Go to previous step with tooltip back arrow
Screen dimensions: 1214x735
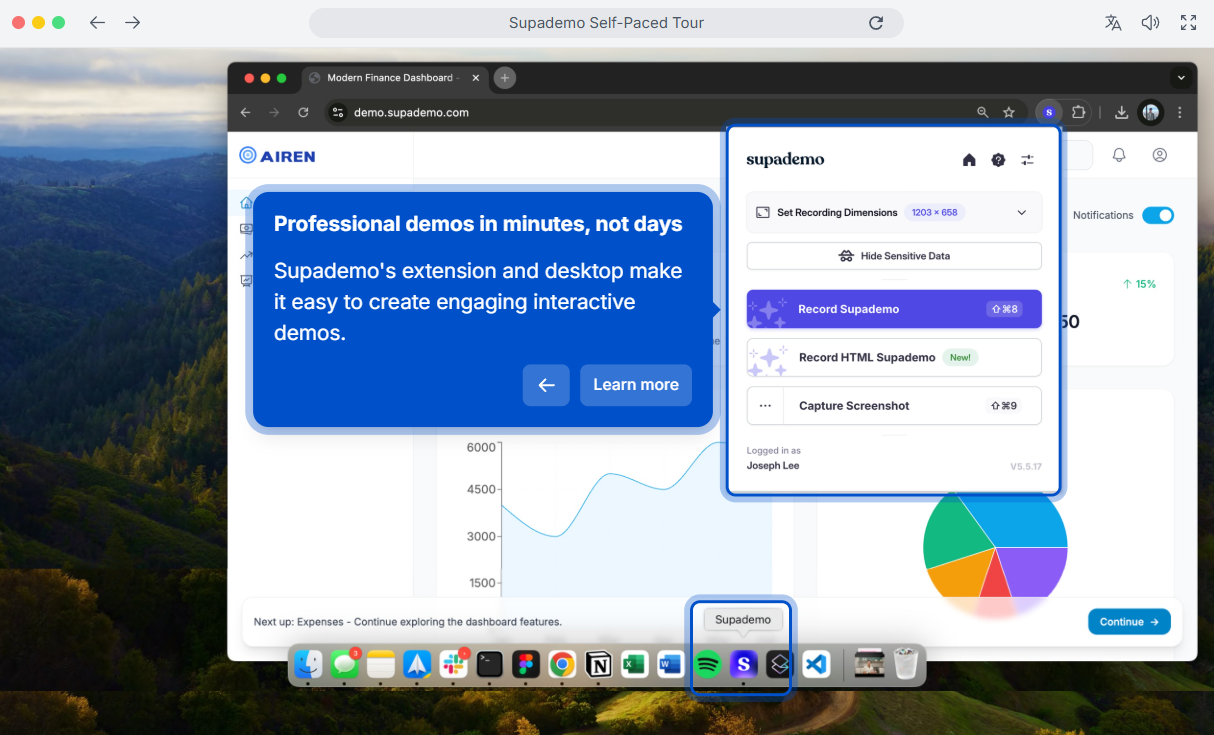coord(546,385)
